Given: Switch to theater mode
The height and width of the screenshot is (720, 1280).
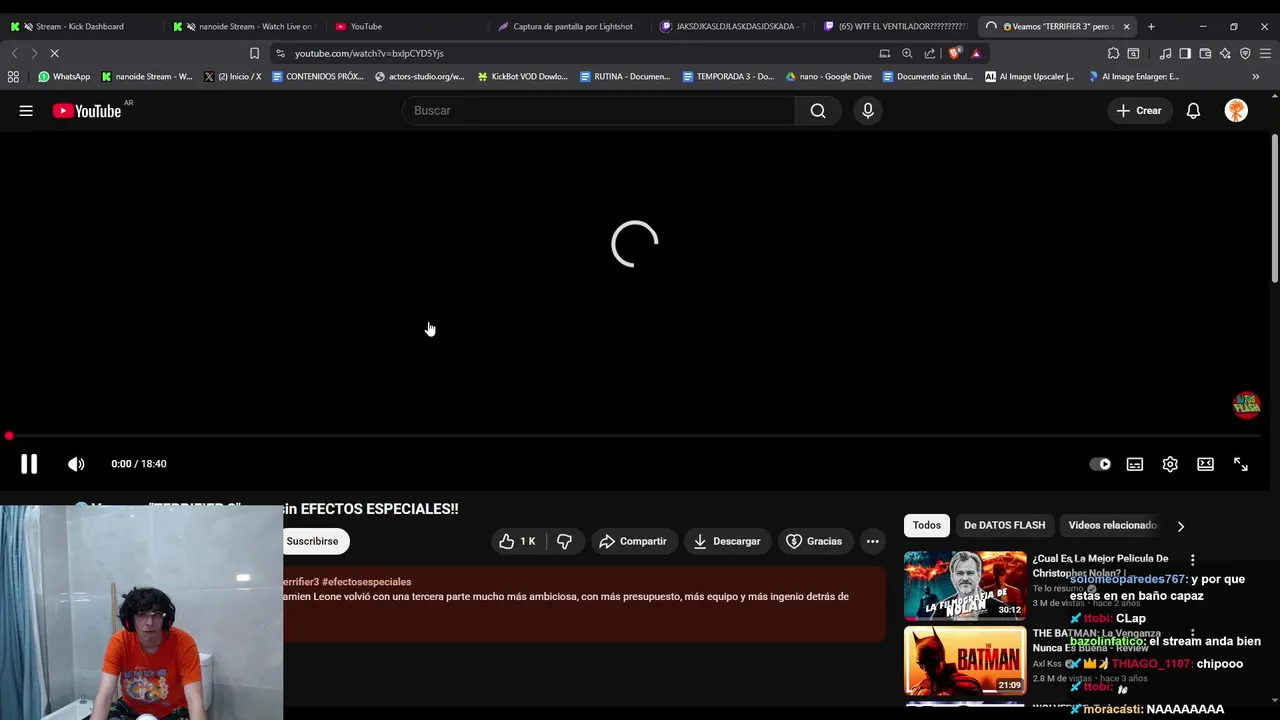Looking at the screenshot, I should pos(1205,464).
